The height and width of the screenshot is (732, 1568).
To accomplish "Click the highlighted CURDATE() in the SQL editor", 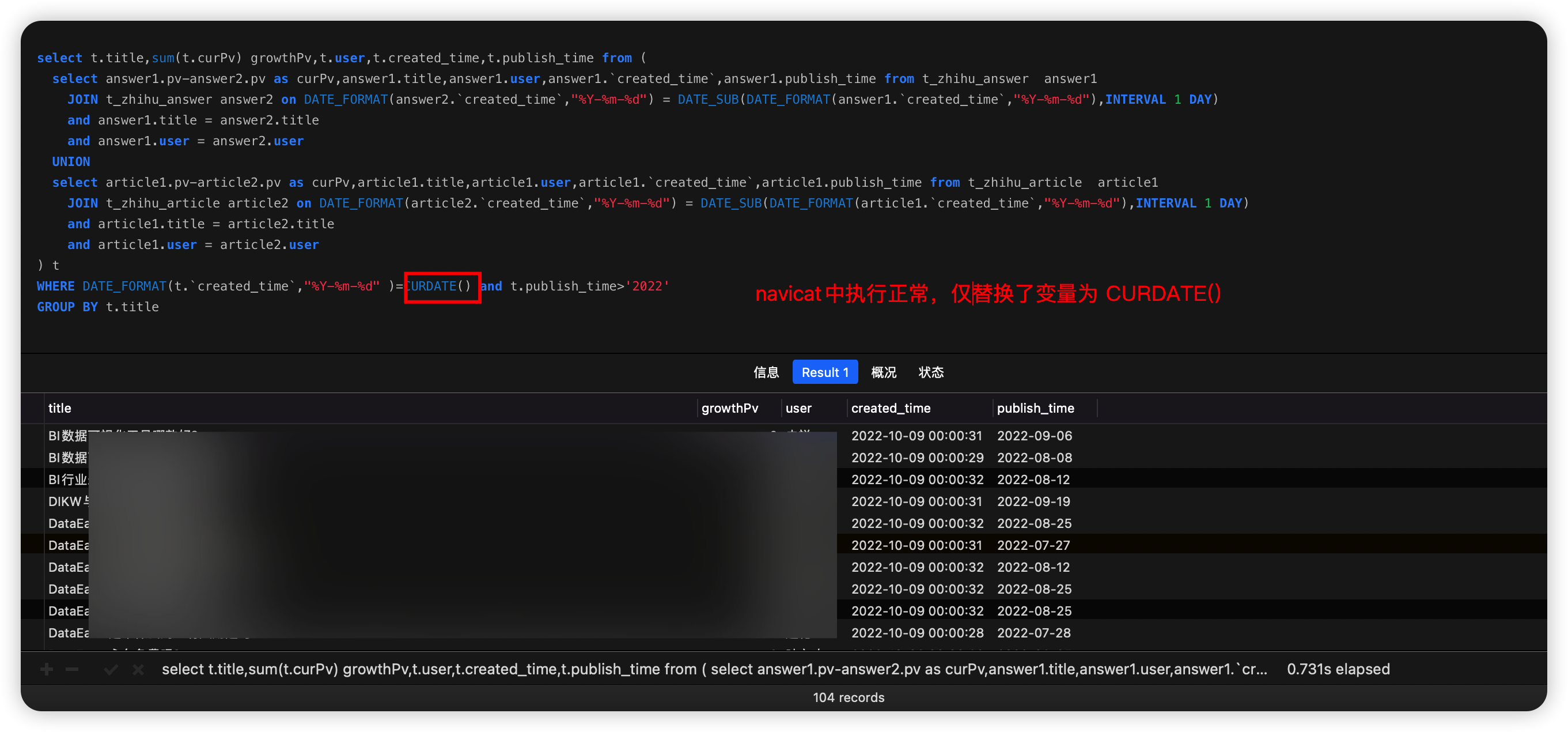I will (x=442, y=286).
